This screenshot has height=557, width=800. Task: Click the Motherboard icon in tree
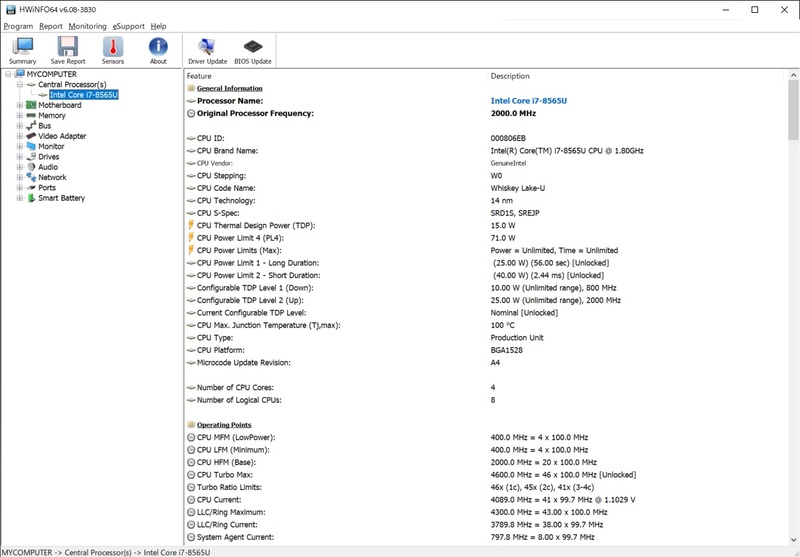click(x=32, y=105)
